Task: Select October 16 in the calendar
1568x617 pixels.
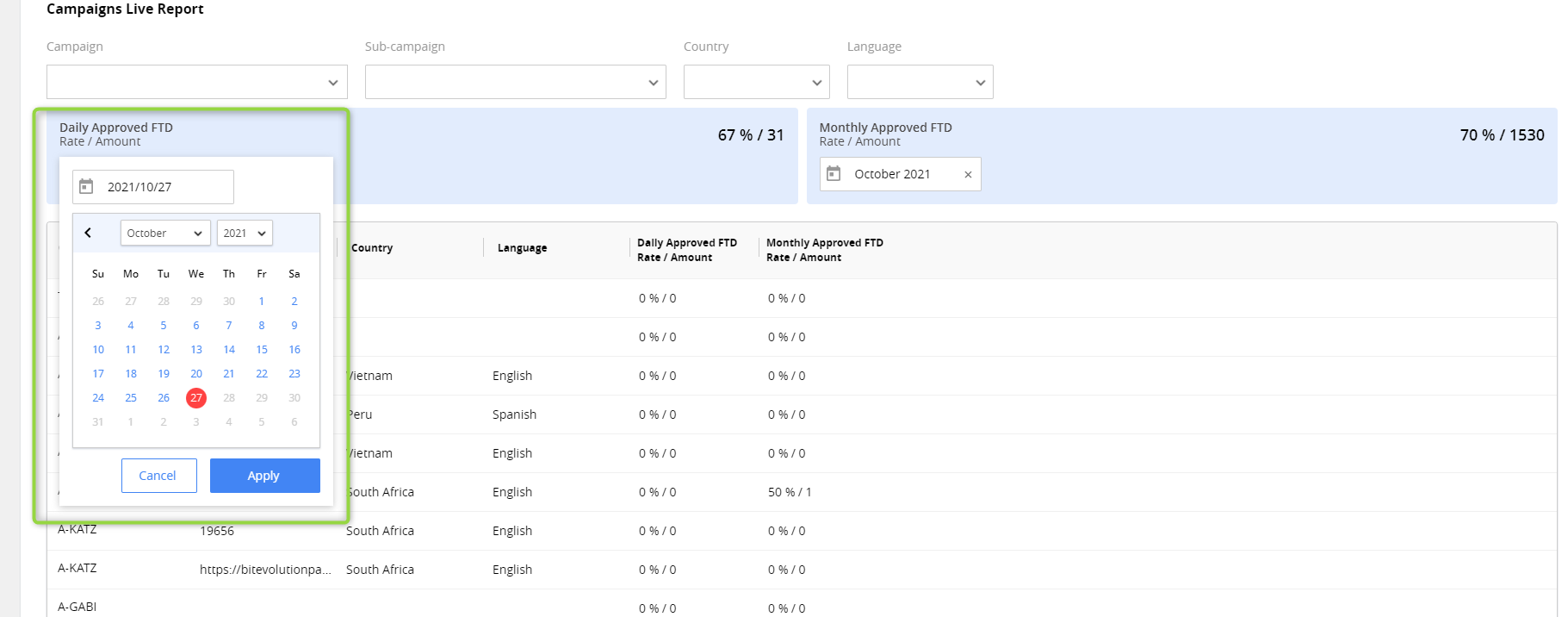Action: 294,350
